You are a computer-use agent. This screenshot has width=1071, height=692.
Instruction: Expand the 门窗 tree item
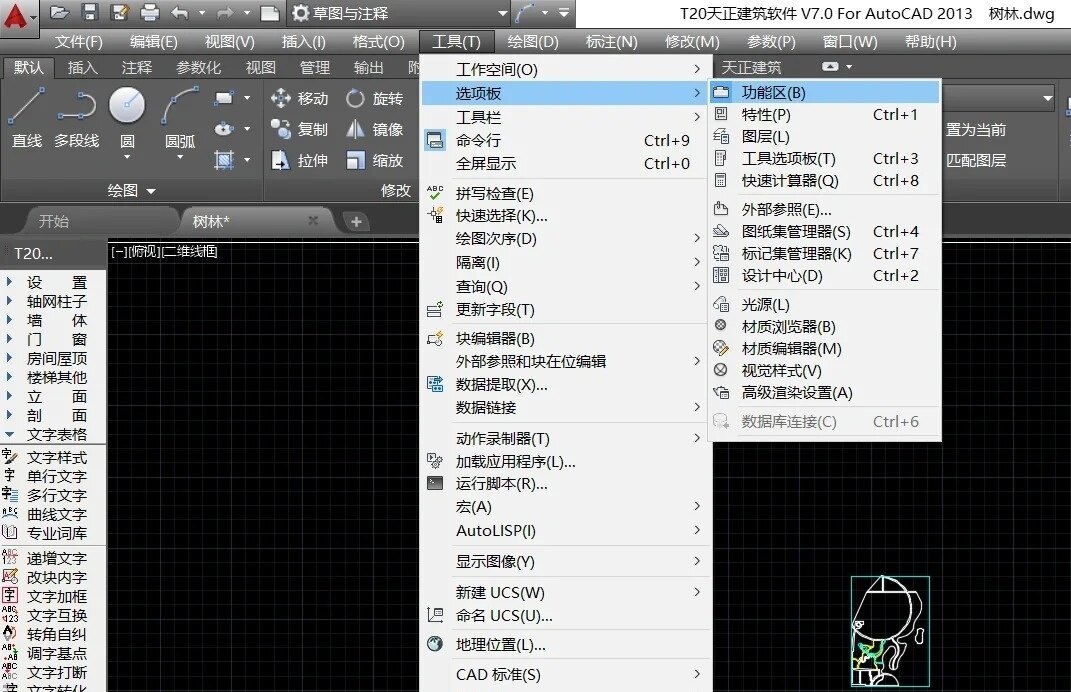tap(10, 338)
